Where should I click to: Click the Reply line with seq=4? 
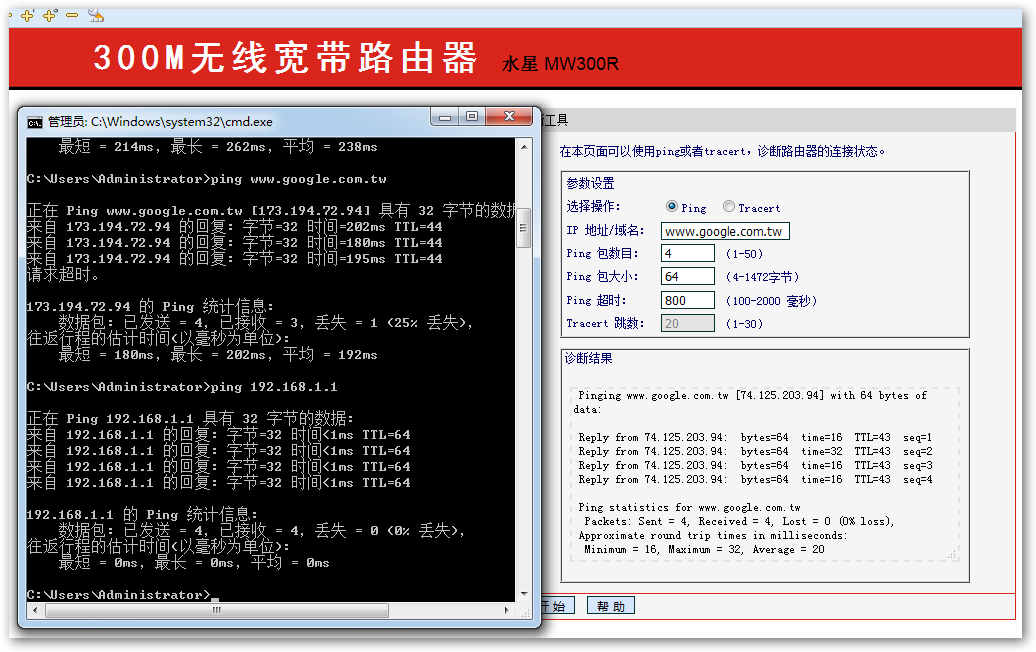coord(755,480)
